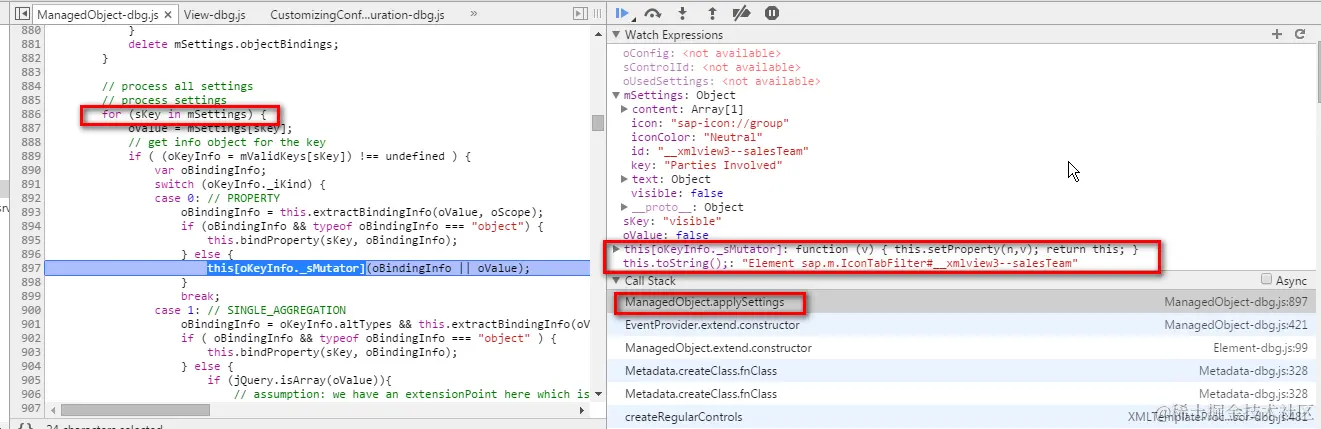
Task: Select ManagedObject.applySettings call frame
Action: coord(963,301)
